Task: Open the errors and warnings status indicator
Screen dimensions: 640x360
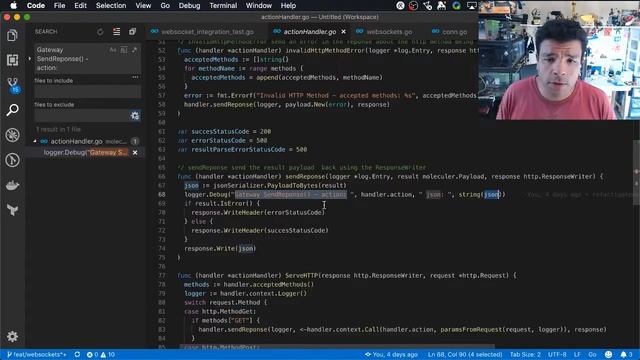Action: click(100, 355)
